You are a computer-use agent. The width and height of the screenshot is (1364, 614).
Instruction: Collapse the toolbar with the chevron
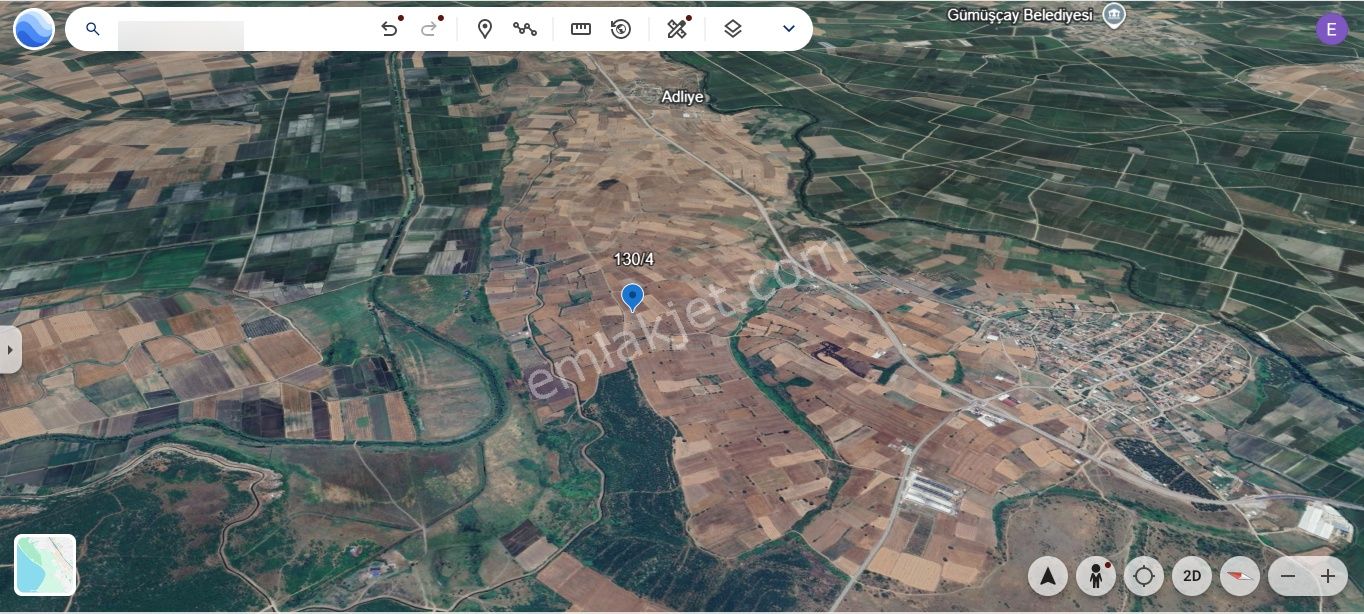[789, 29]
